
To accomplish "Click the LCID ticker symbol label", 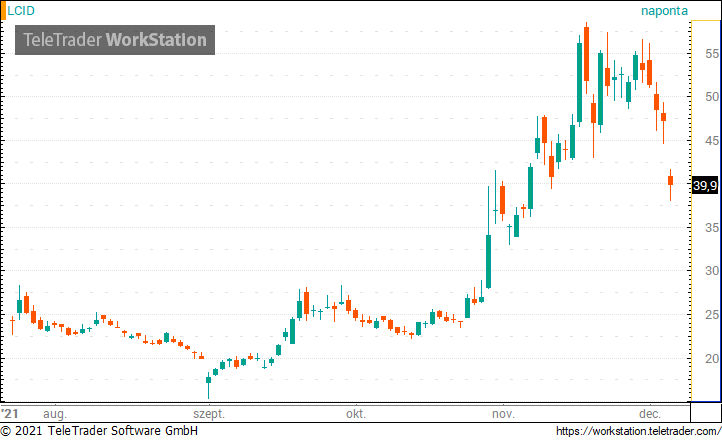I will [21, 11].
